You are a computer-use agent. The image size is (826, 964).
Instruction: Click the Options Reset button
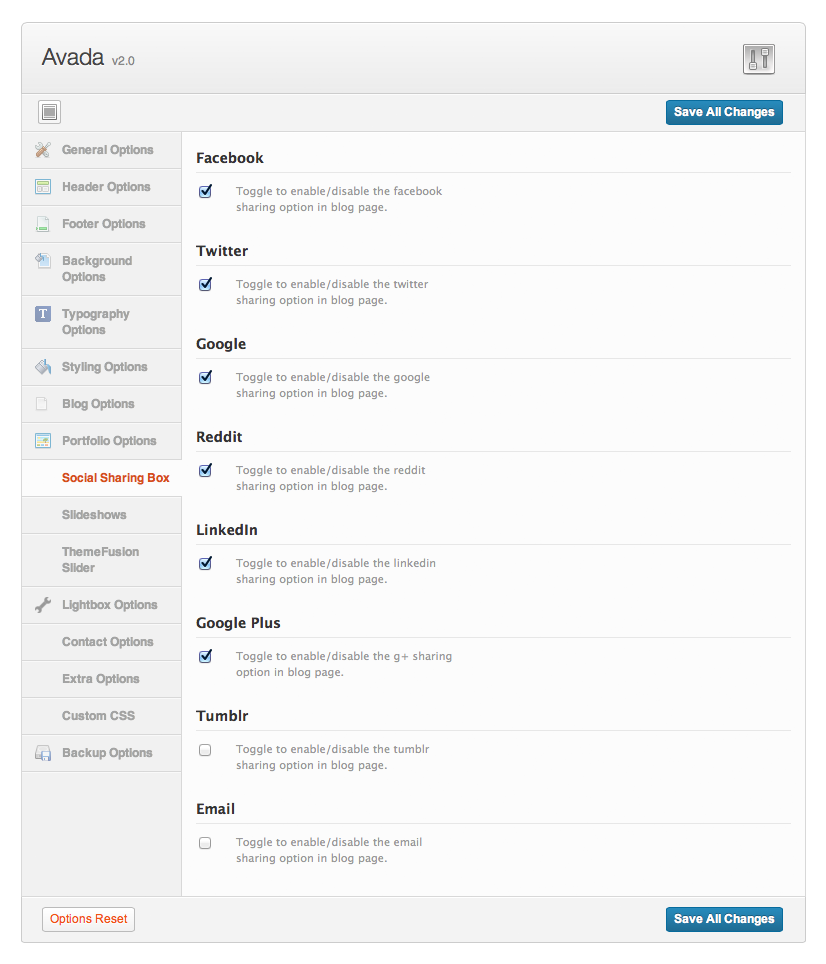click(88, 919)
